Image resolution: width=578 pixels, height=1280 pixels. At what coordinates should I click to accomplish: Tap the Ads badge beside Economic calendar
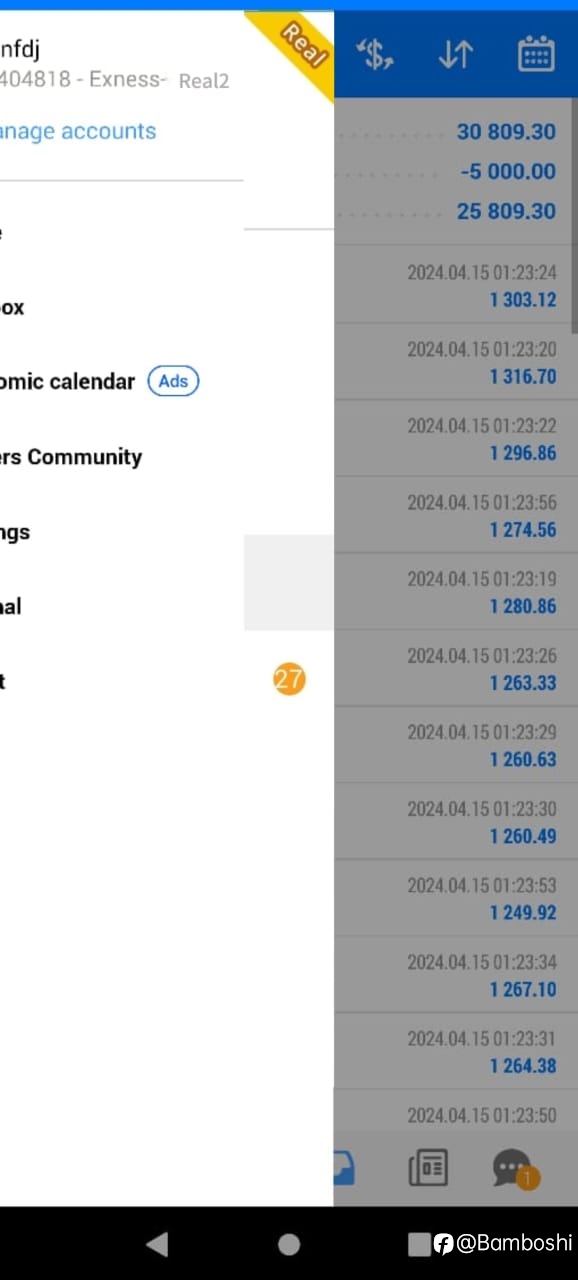[173, 381]
